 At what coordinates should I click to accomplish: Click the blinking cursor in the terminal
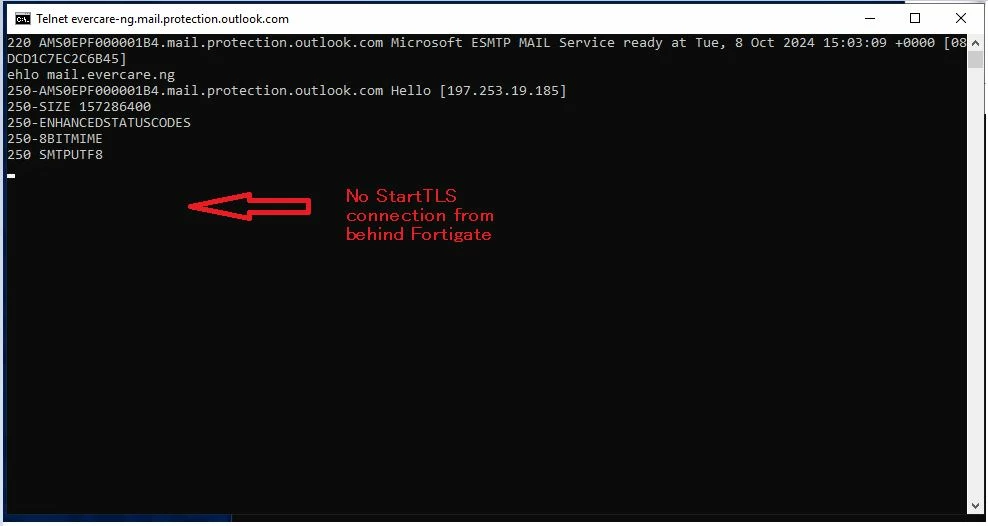click(11, 176)
